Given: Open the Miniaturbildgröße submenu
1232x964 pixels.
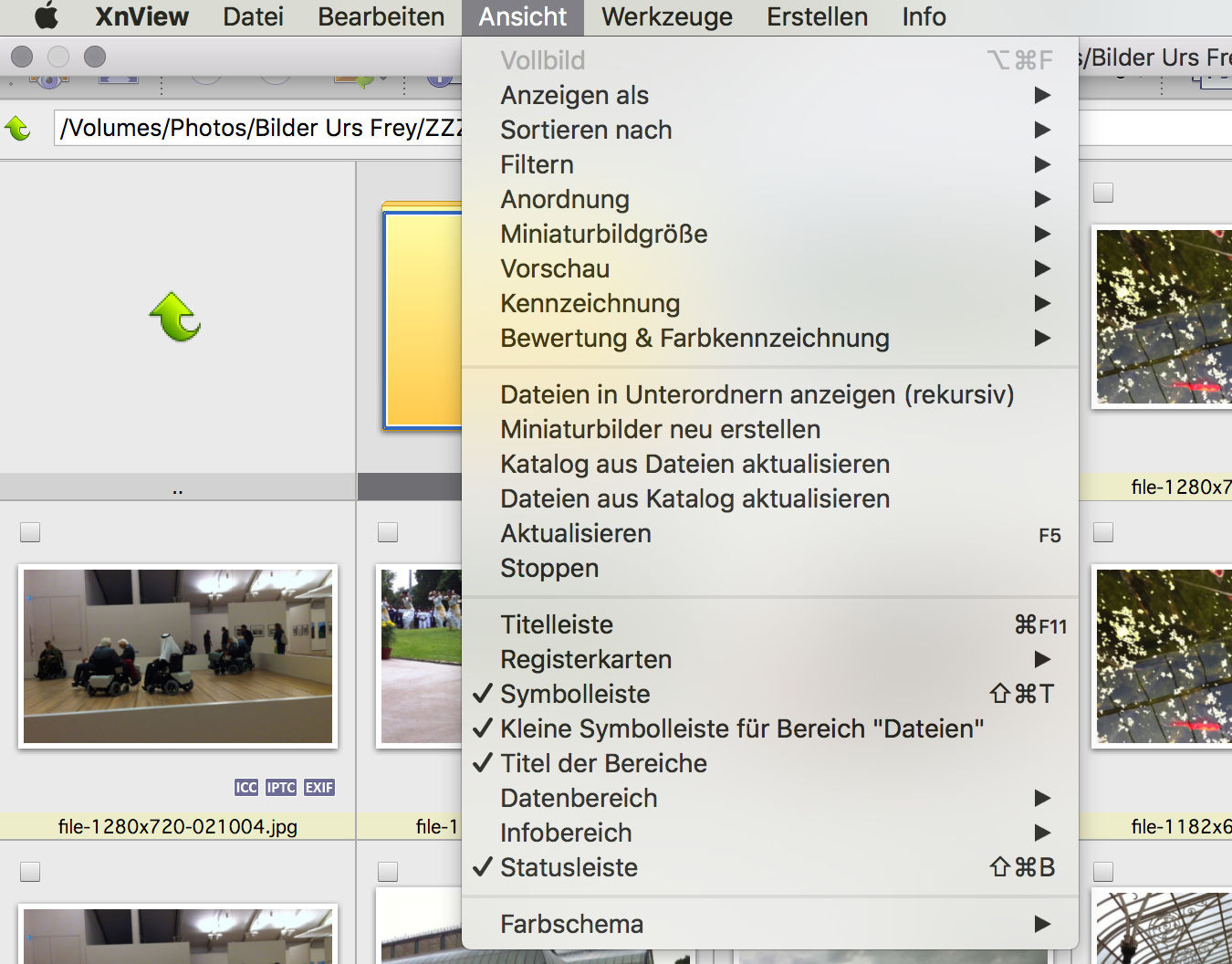Looking at the screenshot, I should [x=770, y=234].
